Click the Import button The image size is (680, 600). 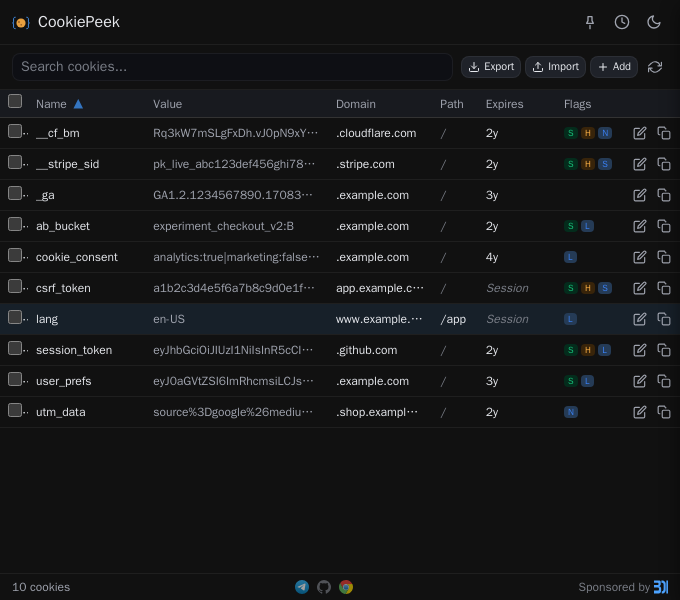click(x=555, y=67)
